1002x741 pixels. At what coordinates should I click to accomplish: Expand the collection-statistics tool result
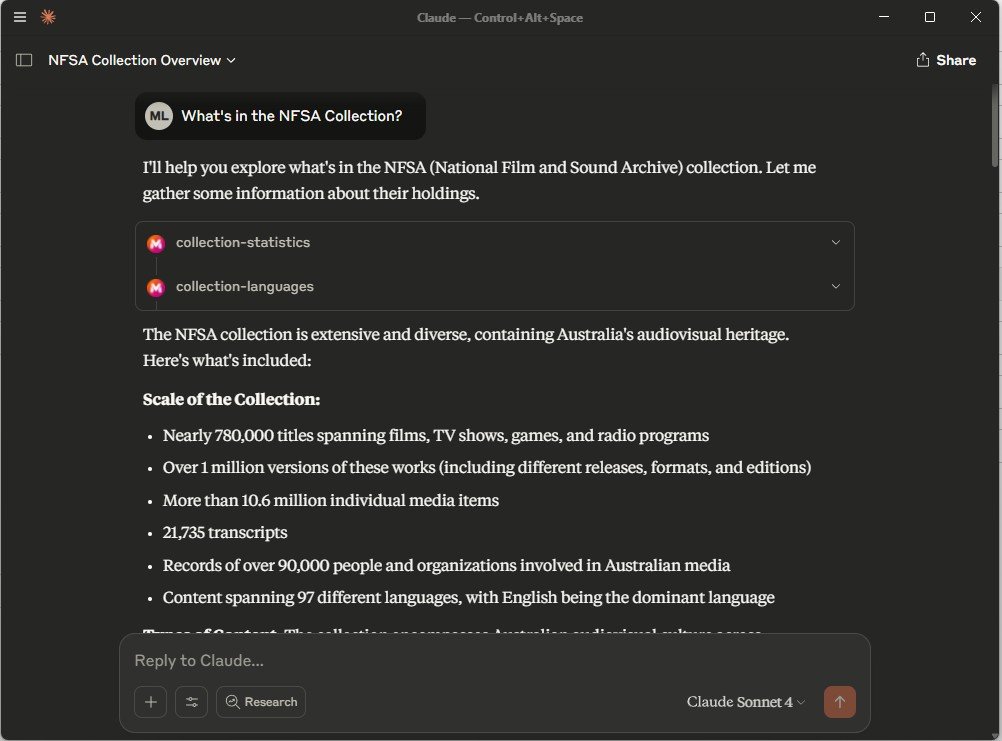pos(835,243)
